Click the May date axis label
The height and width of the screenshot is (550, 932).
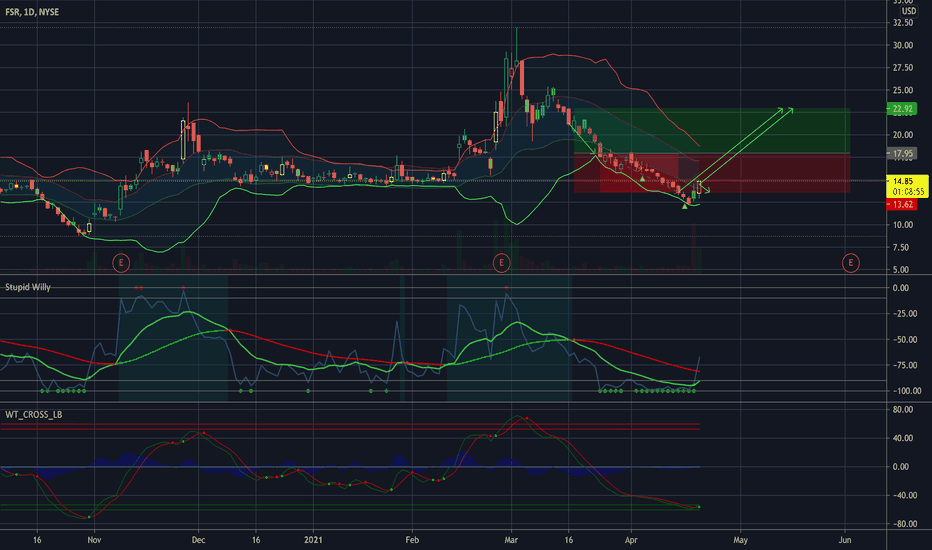pos(740,540)
